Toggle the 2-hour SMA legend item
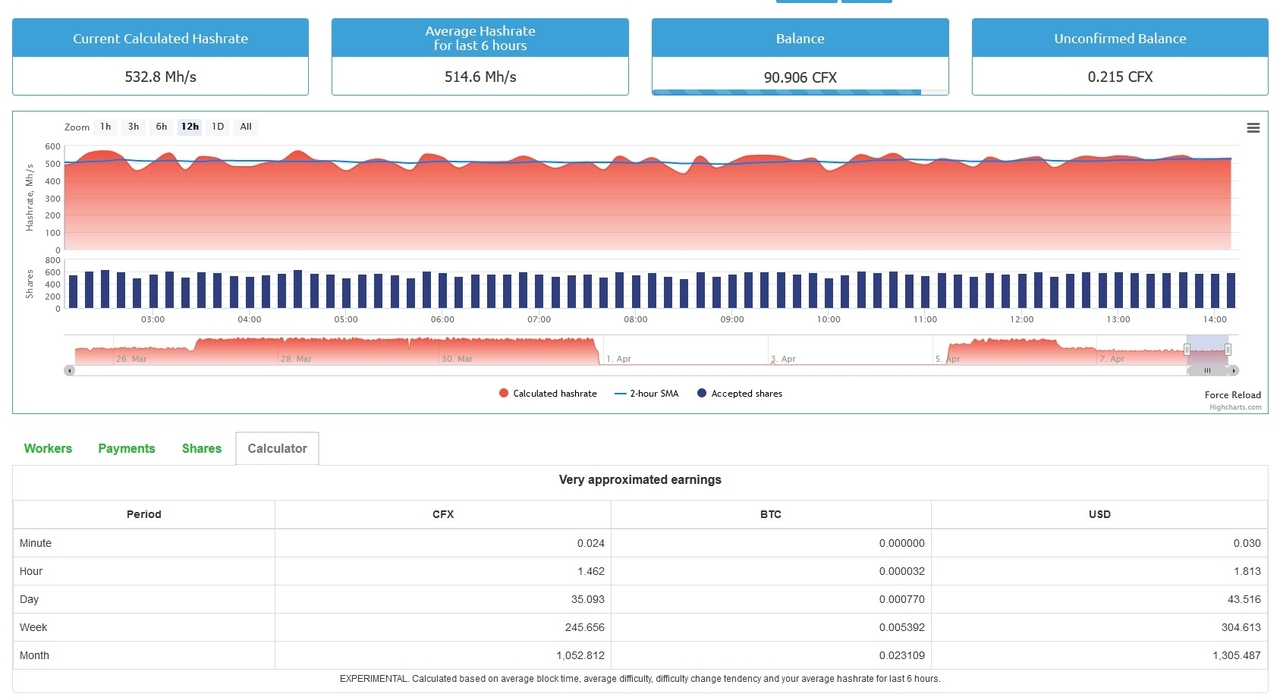Screen dimensions: 1280x697 (x=647, y=394)
